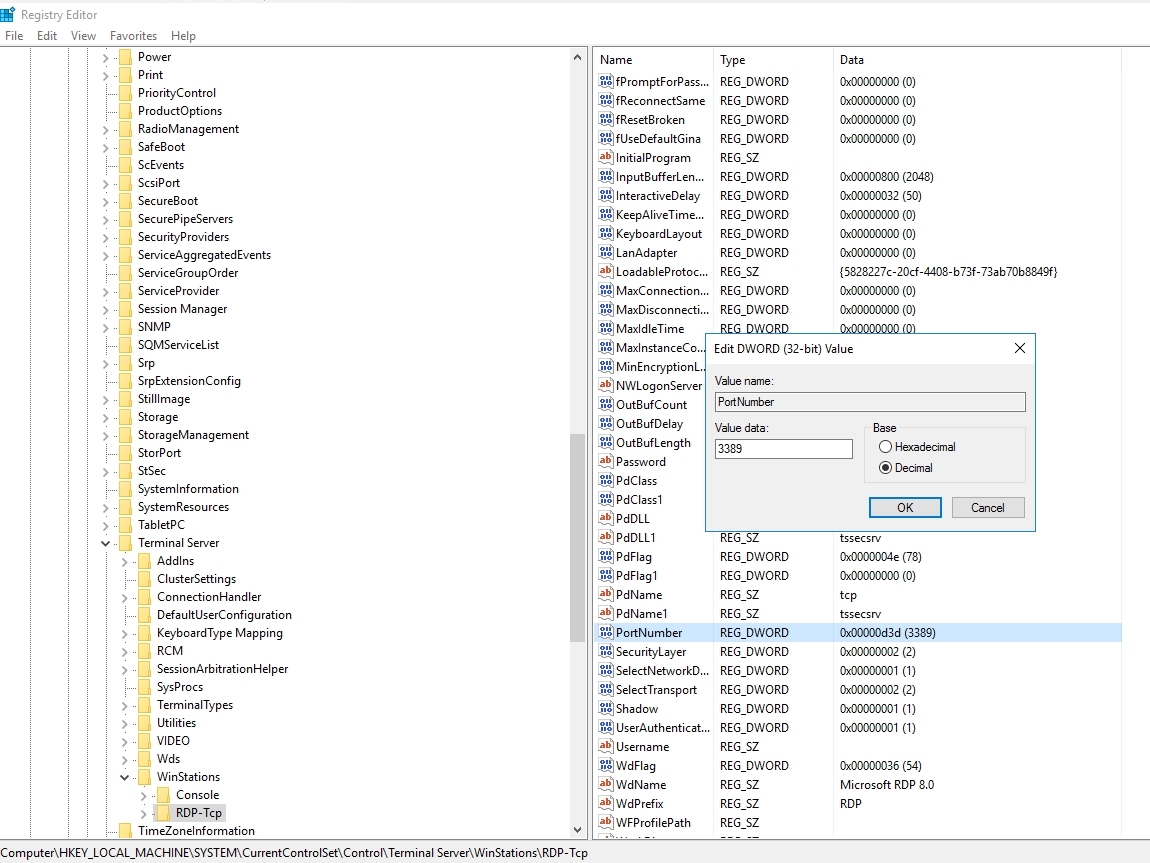Click the REG_SZ icon next to InitialProgram
The height and width of the screenshot is (863, 1150).
coord(604,157)
